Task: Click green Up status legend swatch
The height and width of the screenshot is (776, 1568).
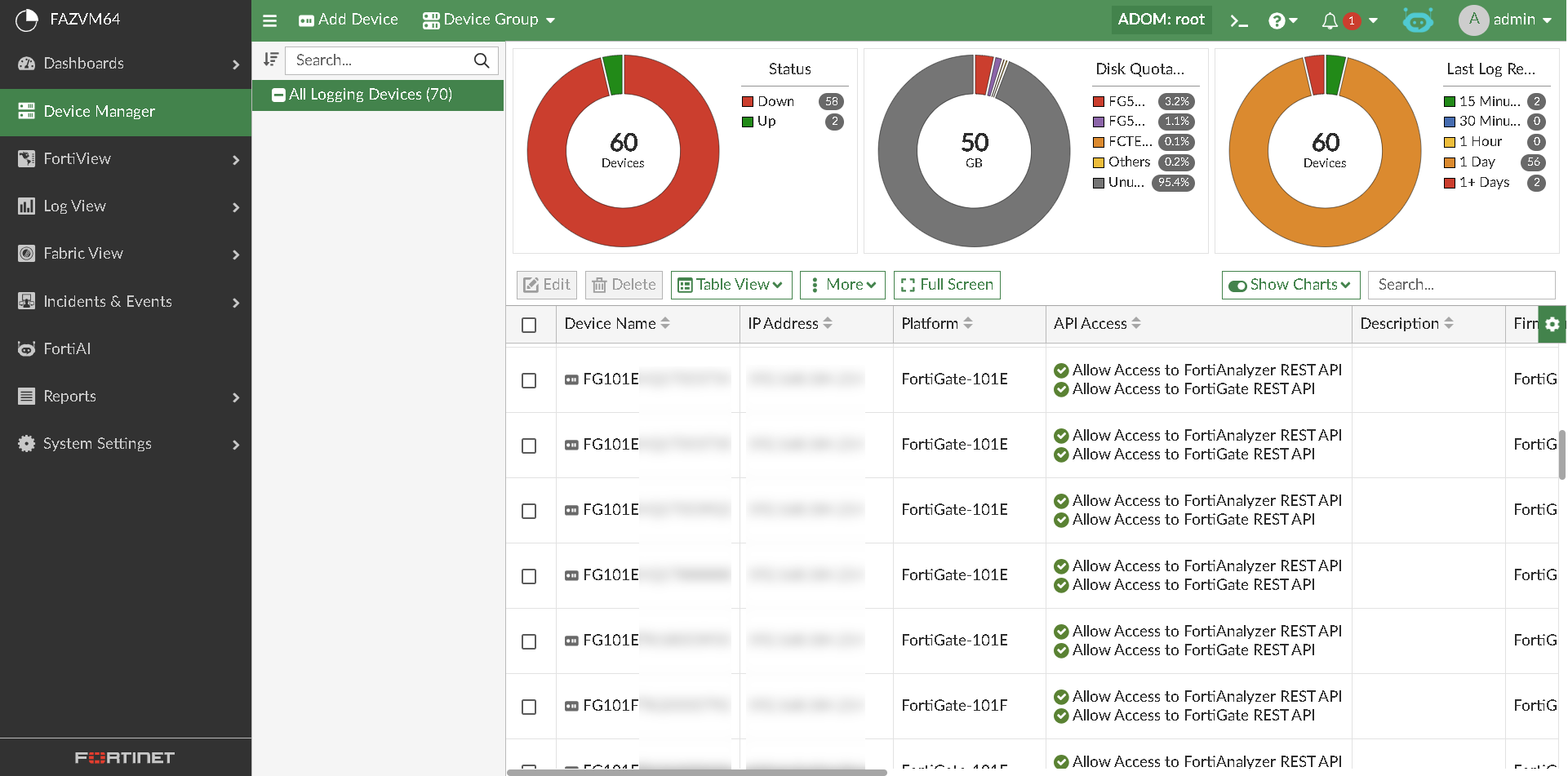Action: [747, 122]
